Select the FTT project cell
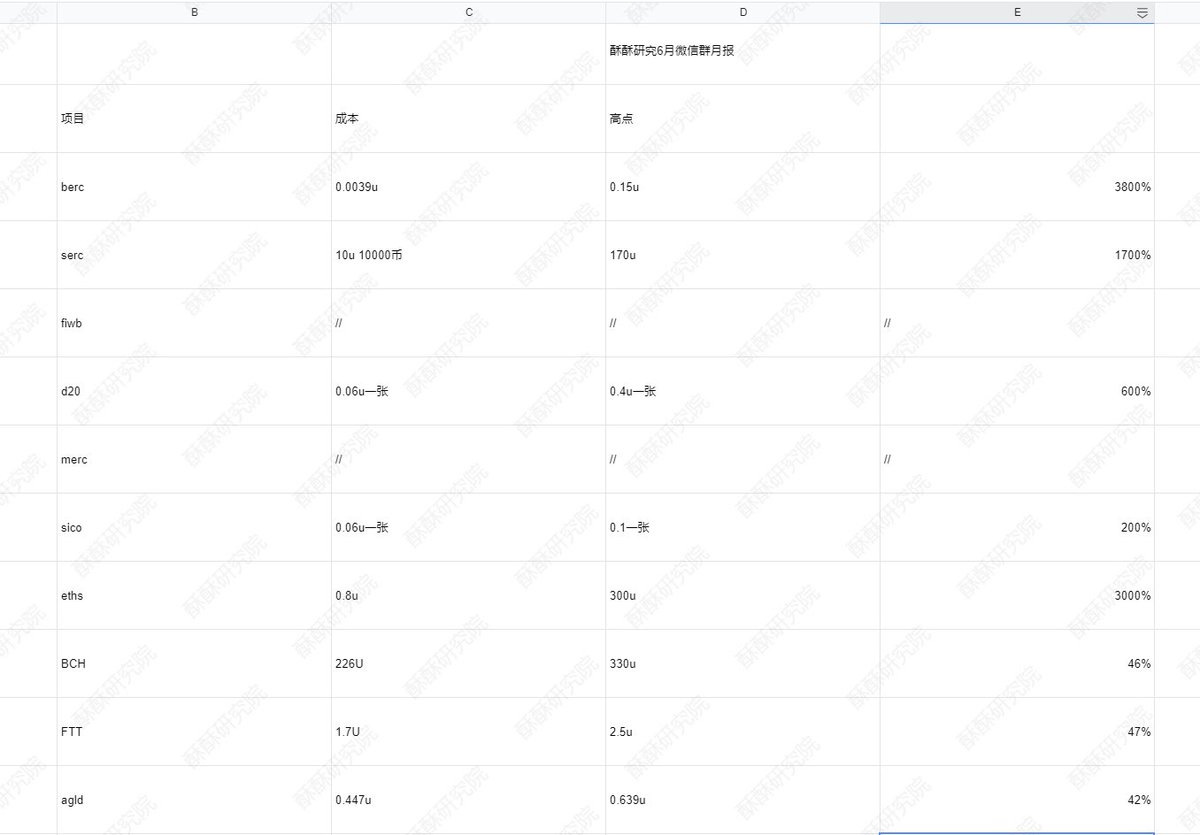 tap(194, 731)
